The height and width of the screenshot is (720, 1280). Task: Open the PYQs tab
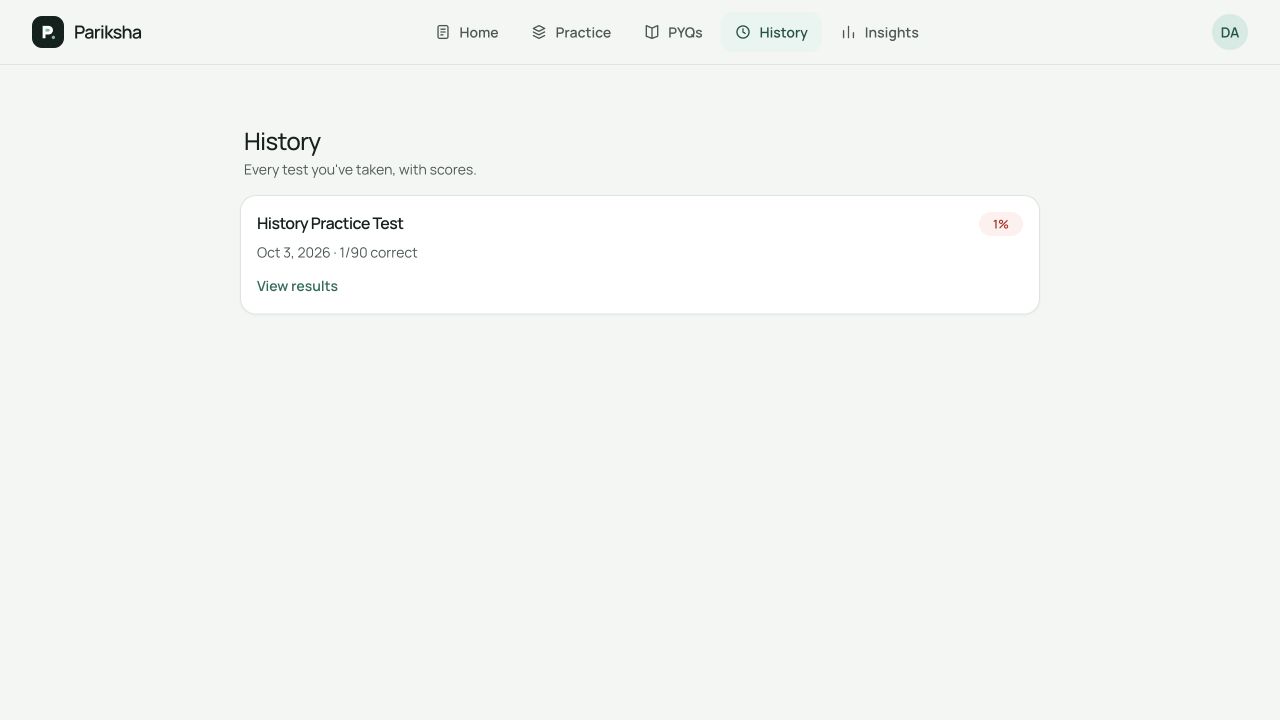pos(674,32)
